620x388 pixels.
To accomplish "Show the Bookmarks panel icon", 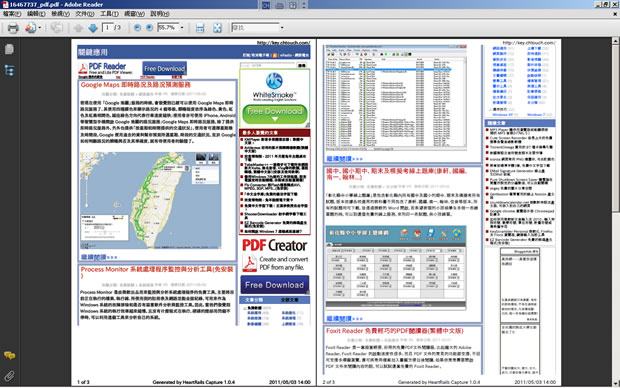I will [x=9, y=70].
